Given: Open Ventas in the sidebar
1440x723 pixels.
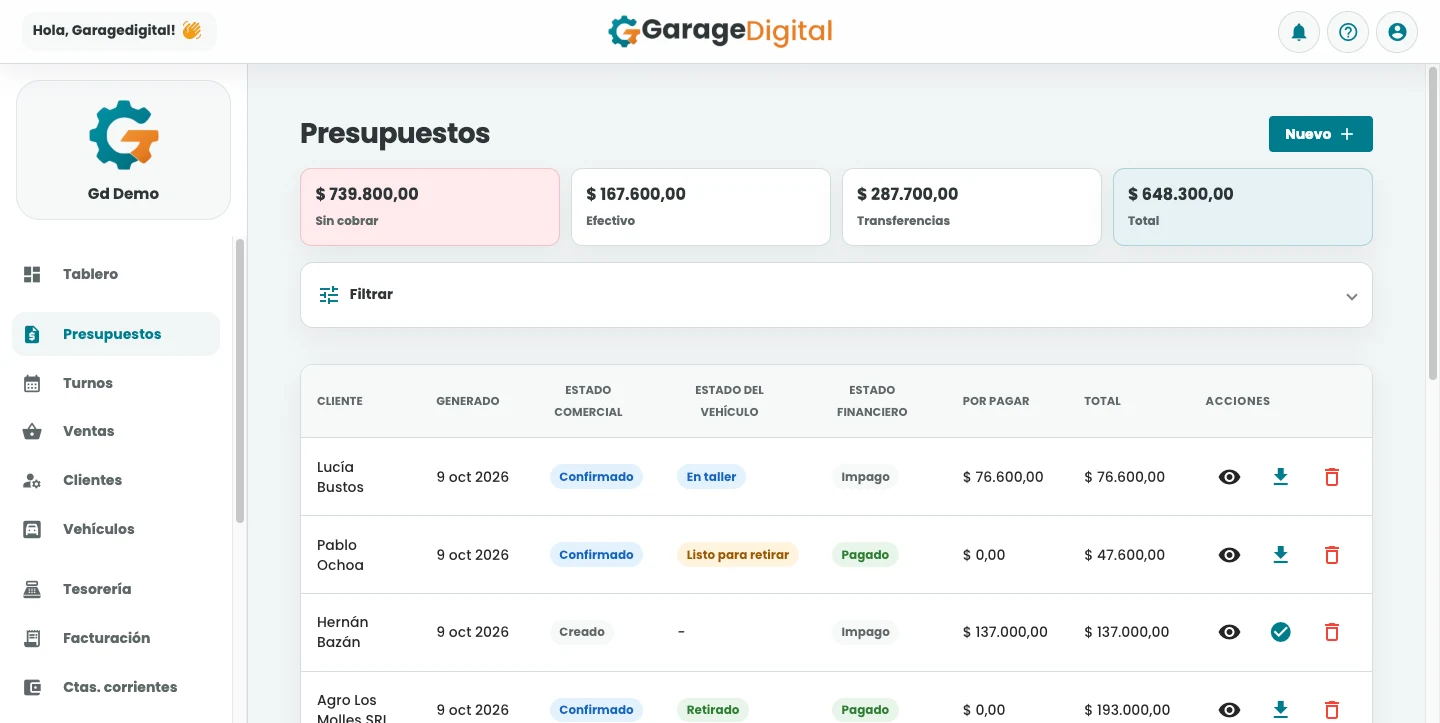Looking at the screenshot, I should coord(116,431).
